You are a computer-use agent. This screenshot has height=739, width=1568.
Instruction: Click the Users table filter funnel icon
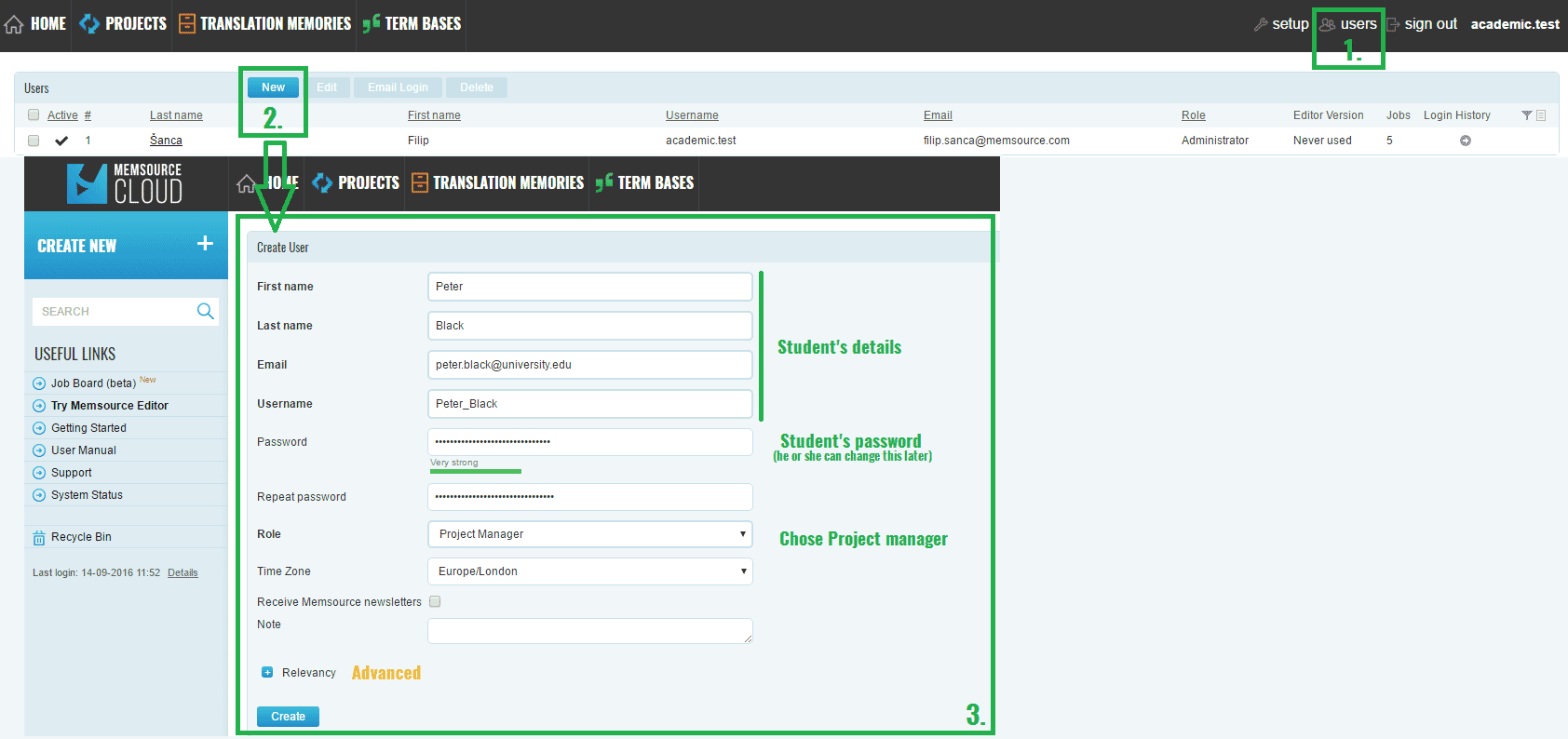pos(1527,115)
